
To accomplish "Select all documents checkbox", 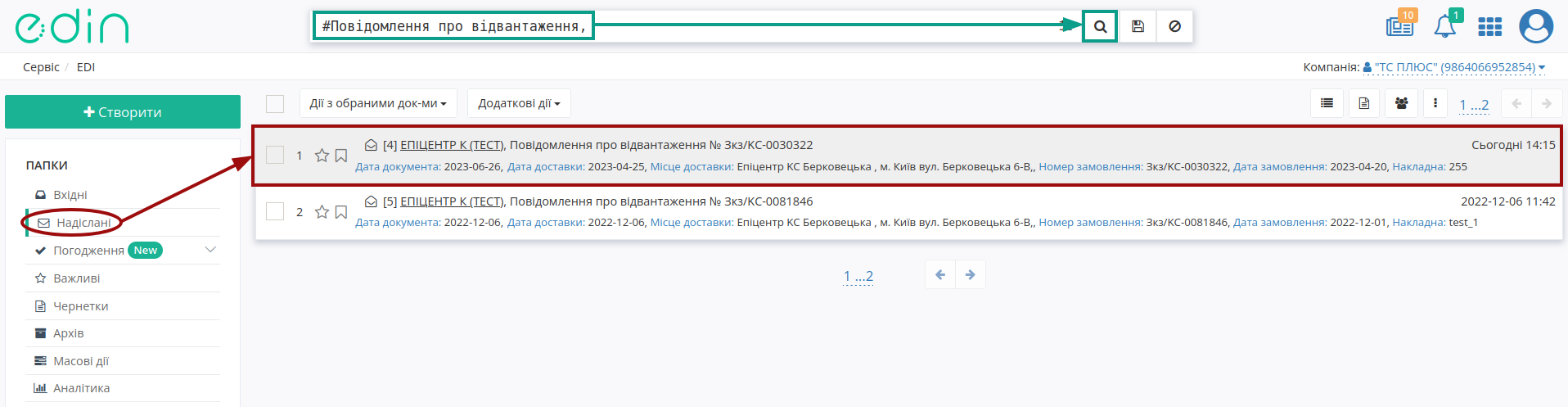I will 275,104.
